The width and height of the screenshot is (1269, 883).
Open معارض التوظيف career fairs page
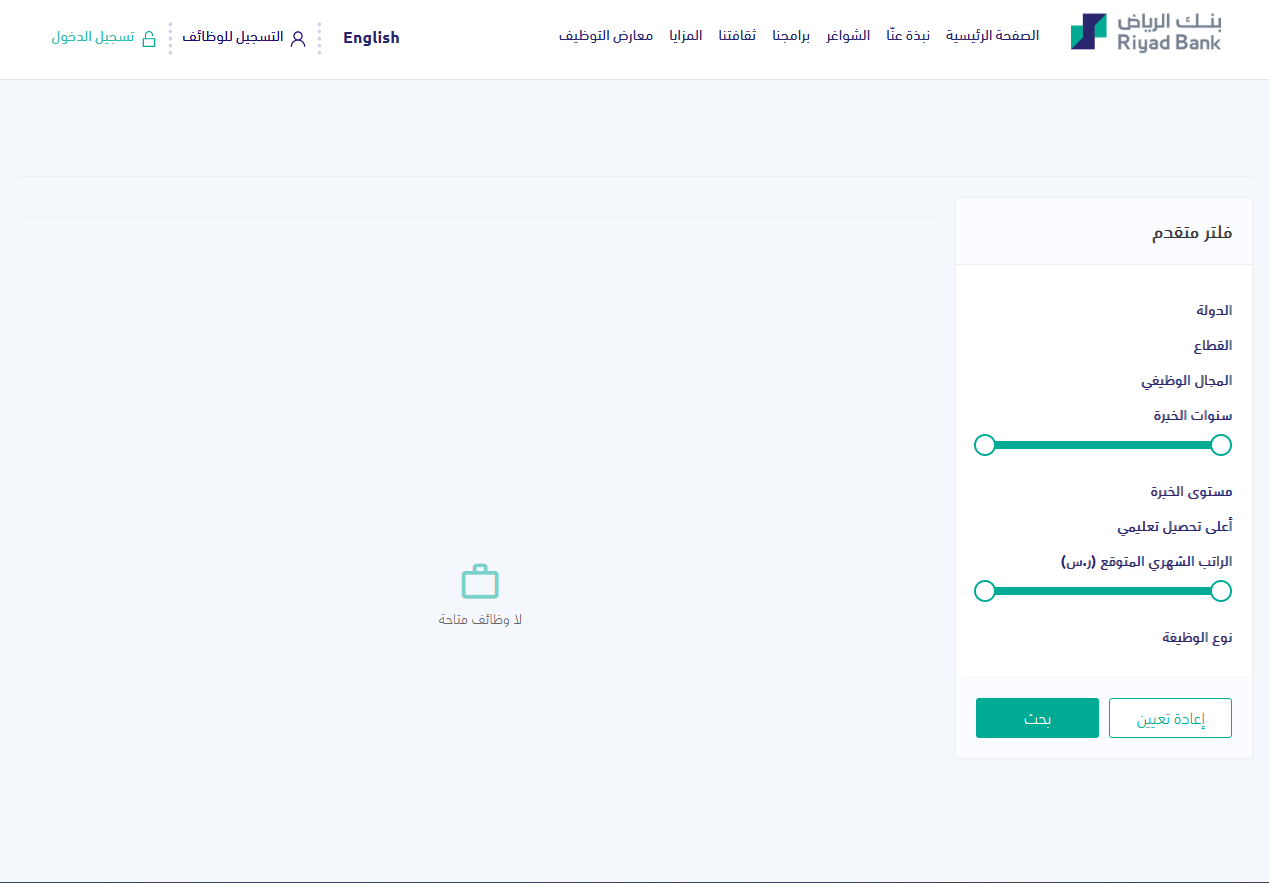(606, 36)
